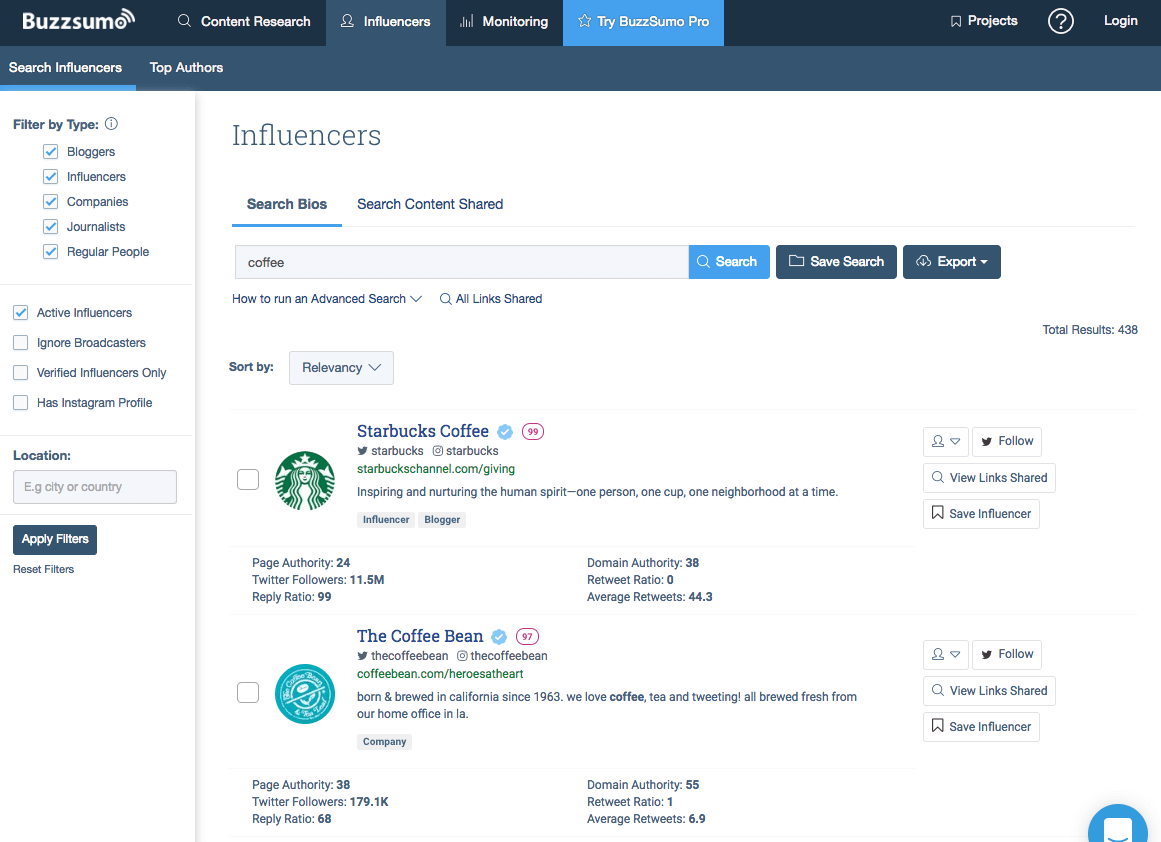Screen dimensions: 1161x842
Task: Click the Location input field
Action: pos(95,487)
